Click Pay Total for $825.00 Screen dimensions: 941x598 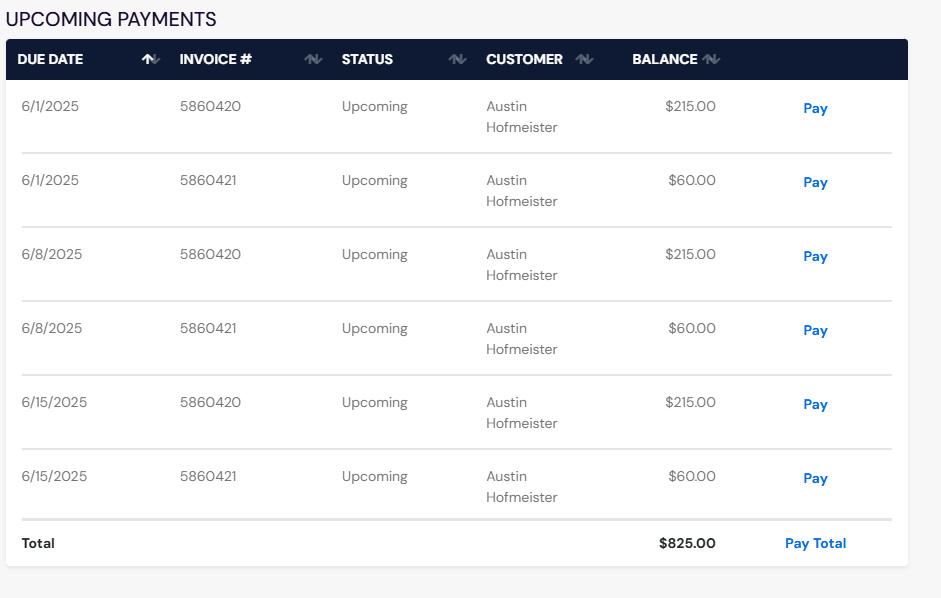815,543
